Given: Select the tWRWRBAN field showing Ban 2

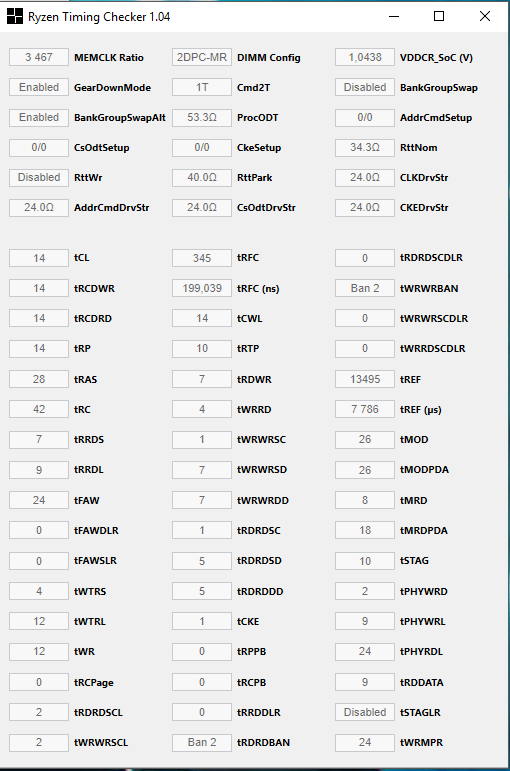Looking at the screenshot, I should 365,288.
